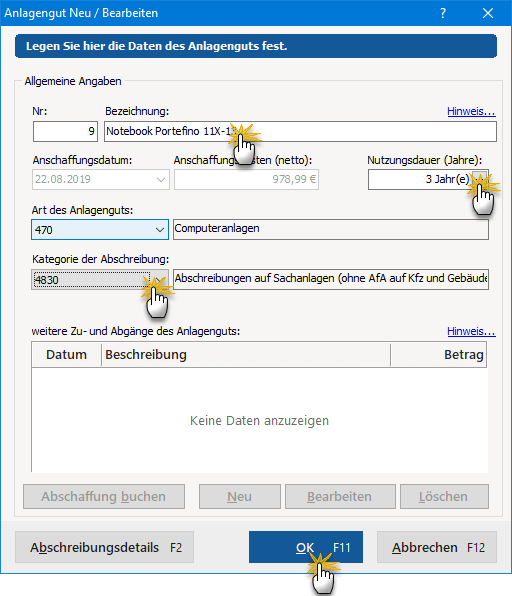Expand the Art des Anlagenguts 470 dropdown
Screen dimensions: 512x596
(160, 230)
